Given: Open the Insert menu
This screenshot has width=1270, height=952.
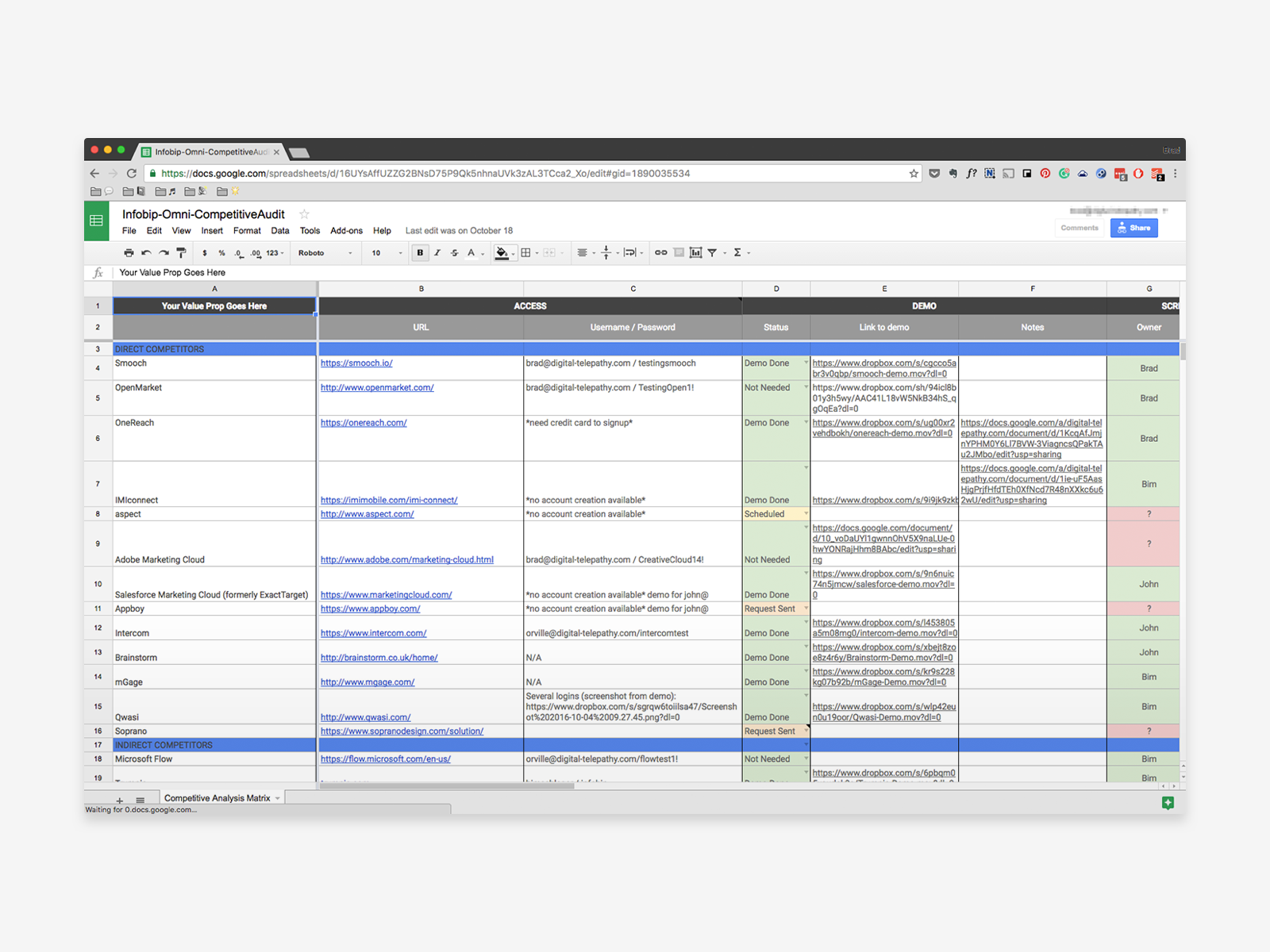Looking at the screenshot, I should point(212,231).
